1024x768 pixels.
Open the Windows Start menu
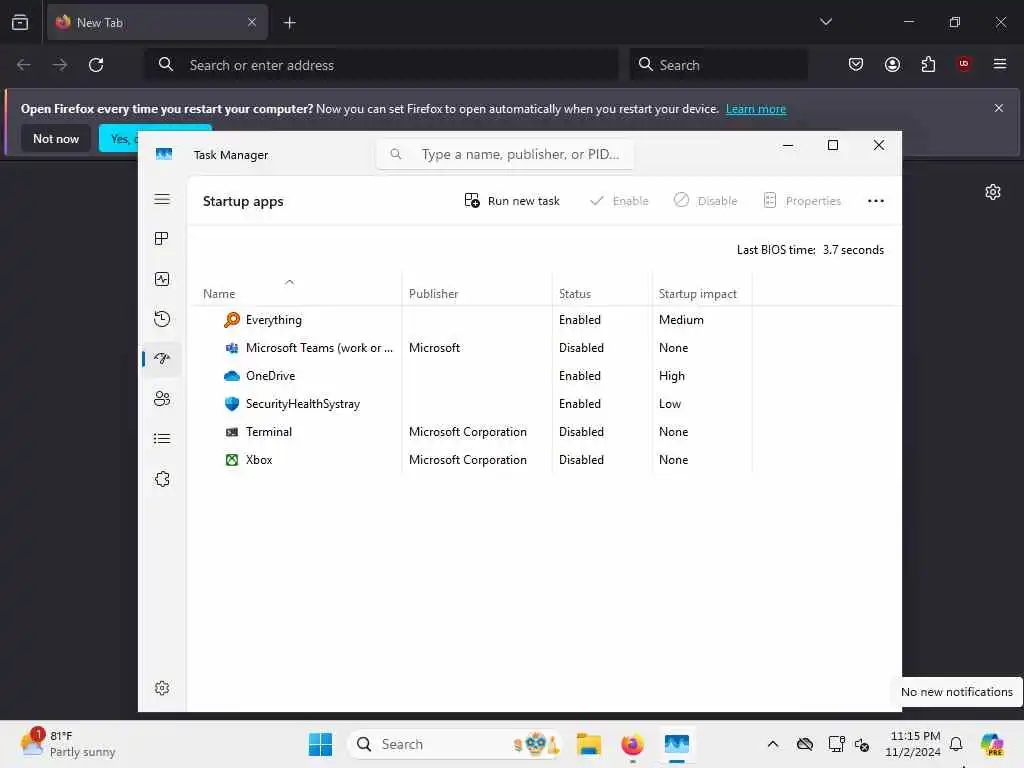point(321,744)
